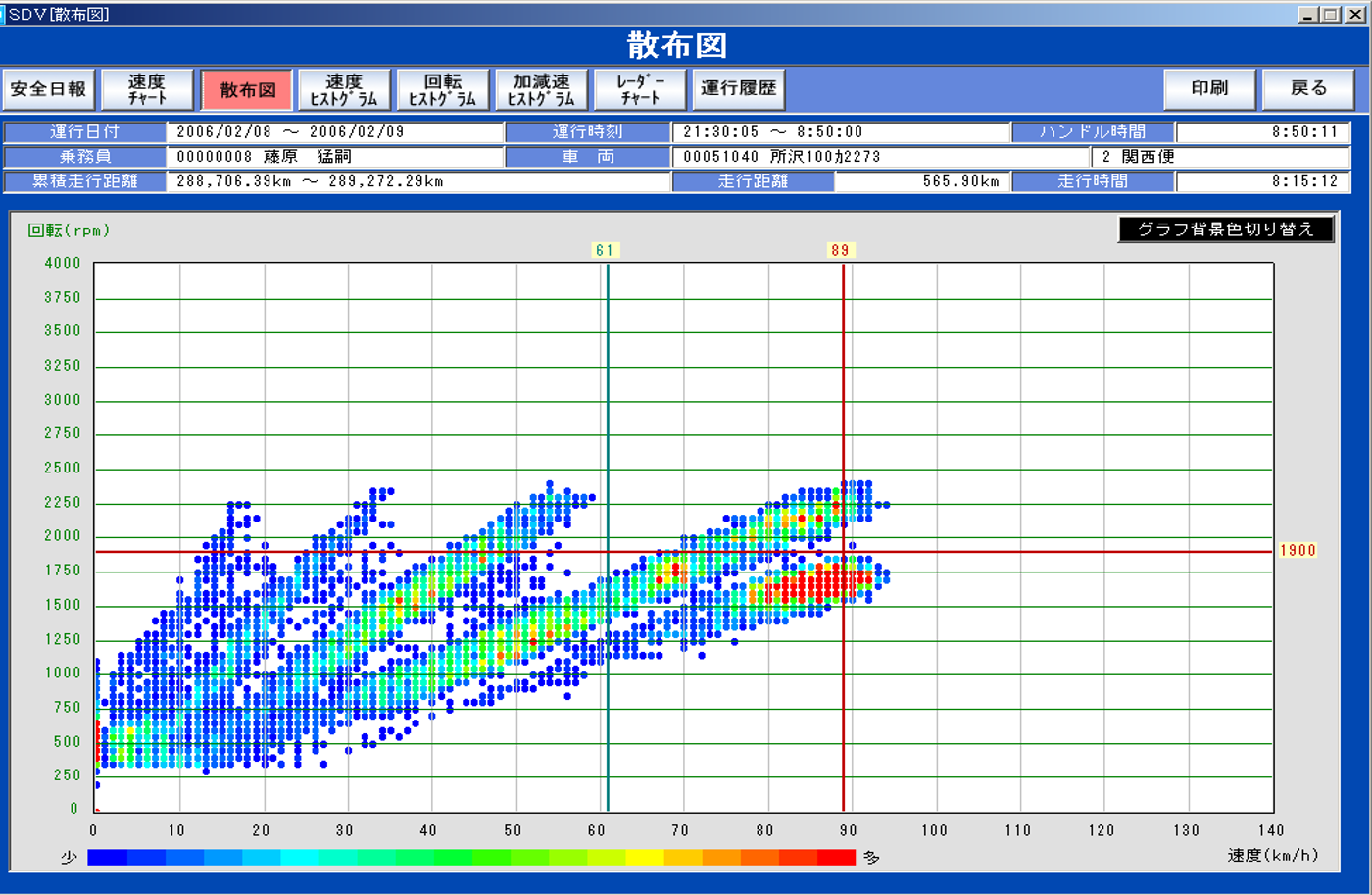Open the レーダーチャート tab

tap(640, 89)
